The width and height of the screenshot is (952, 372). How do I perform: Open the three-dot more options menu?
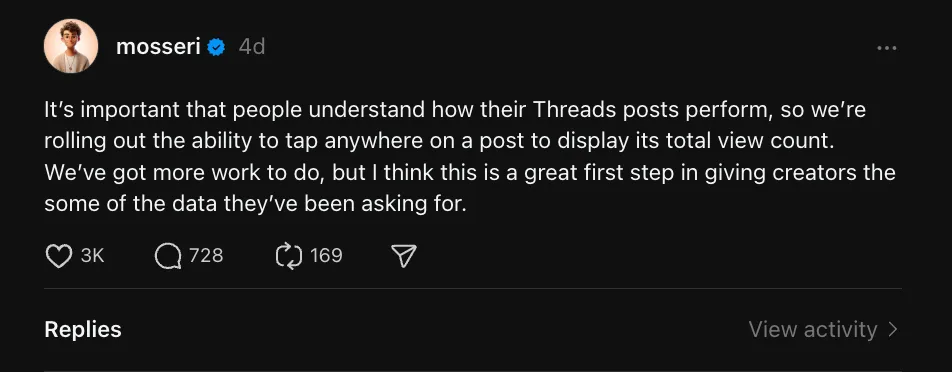point(886,48)
